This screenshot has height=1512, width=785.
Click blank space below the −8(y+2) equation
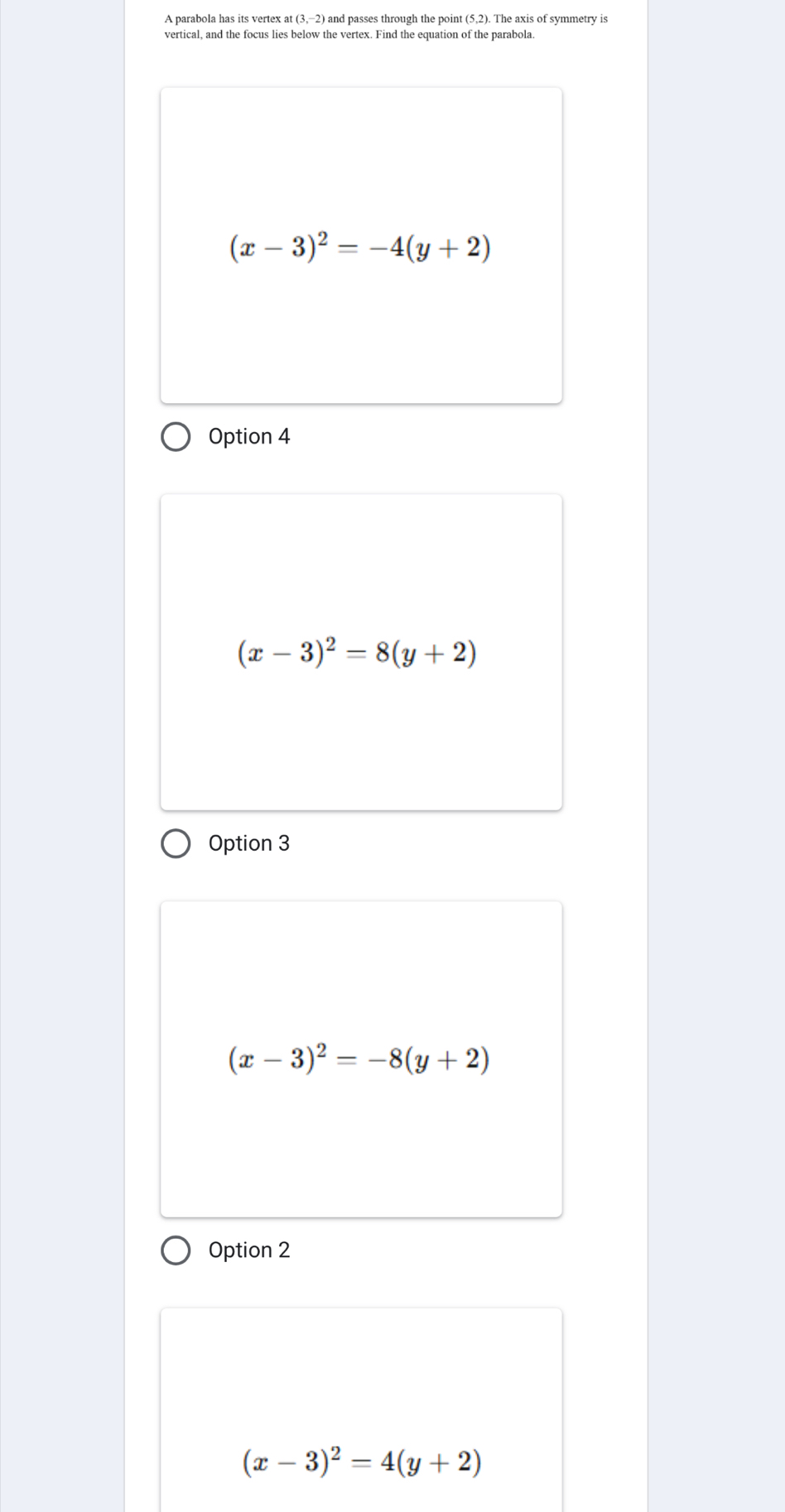tap(361, 1150)
